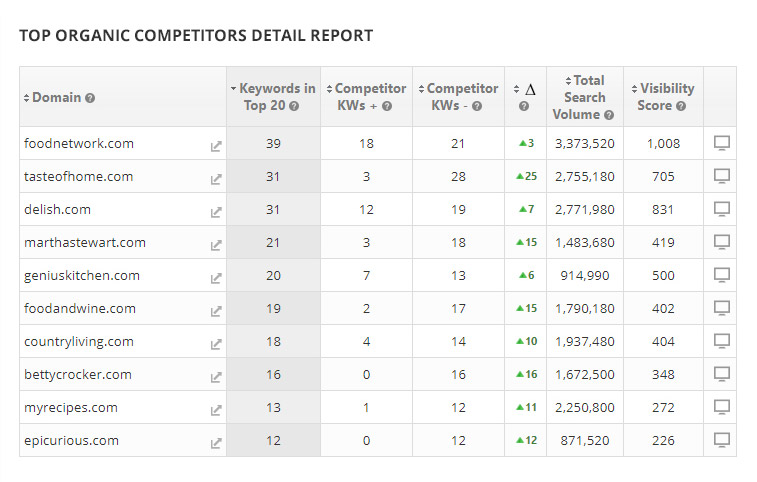Click help icon next to Domain header

tap(90, 98)
